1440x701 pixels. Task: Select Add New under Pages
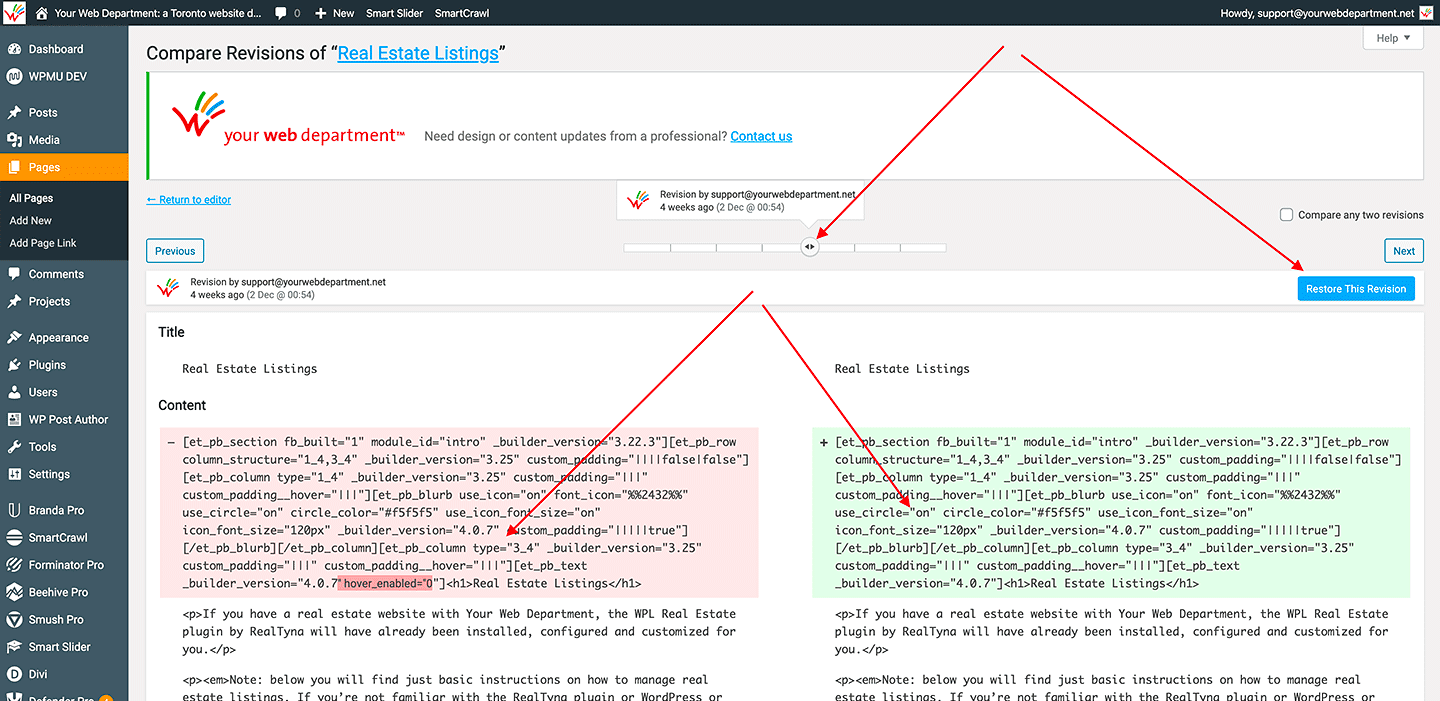click(x=30, y=221)
